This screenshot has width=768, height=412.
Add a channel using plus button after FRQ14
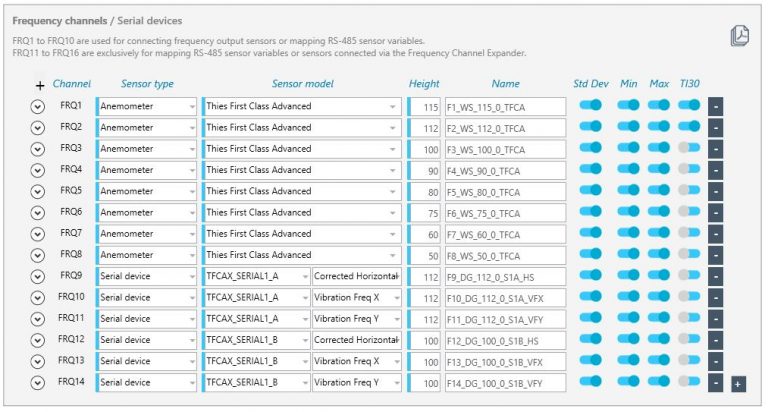pyautogui.click(x=738, y=383)
